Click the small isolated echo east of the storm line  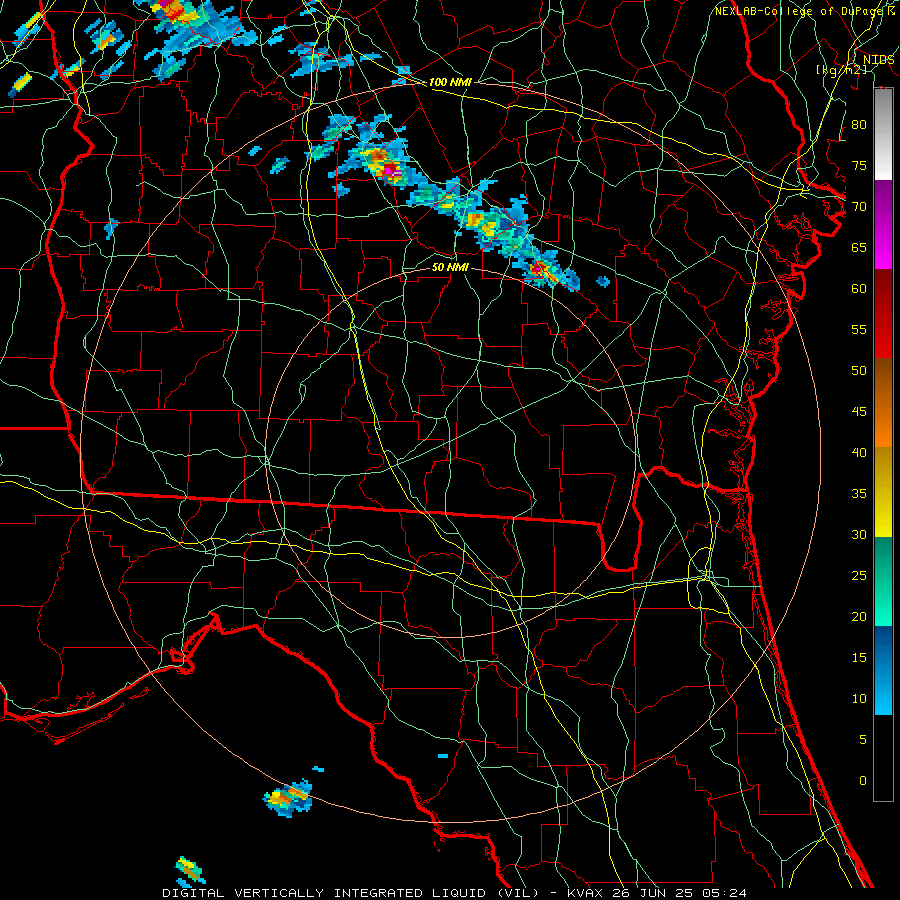click(603, 281)
